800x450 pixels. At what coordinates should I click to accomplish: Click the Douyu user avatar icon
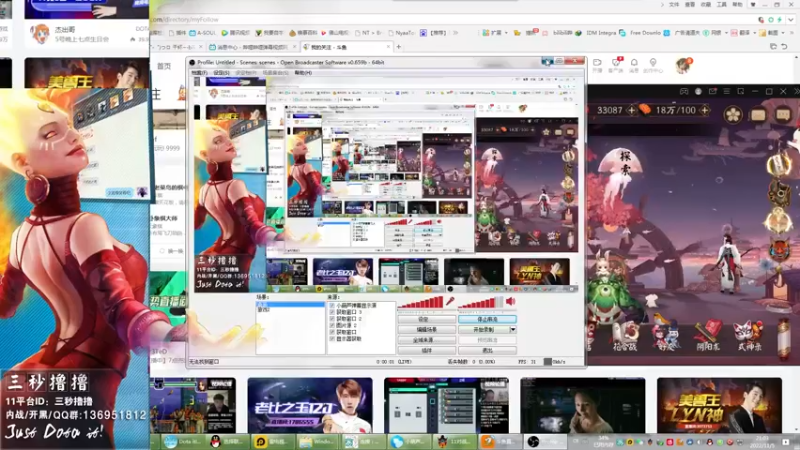tap(683, 65)
